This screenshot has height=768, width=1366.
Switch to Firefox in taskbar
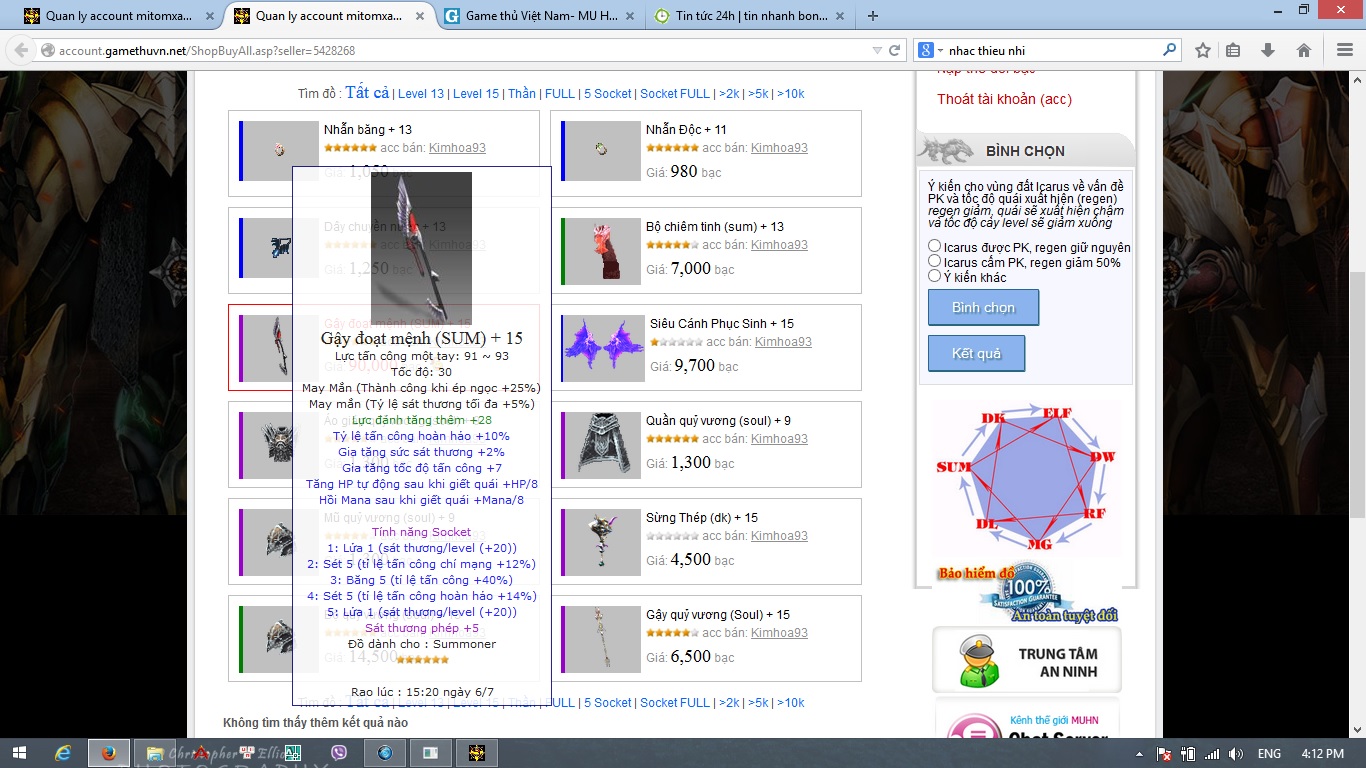(x=109, y=753)
